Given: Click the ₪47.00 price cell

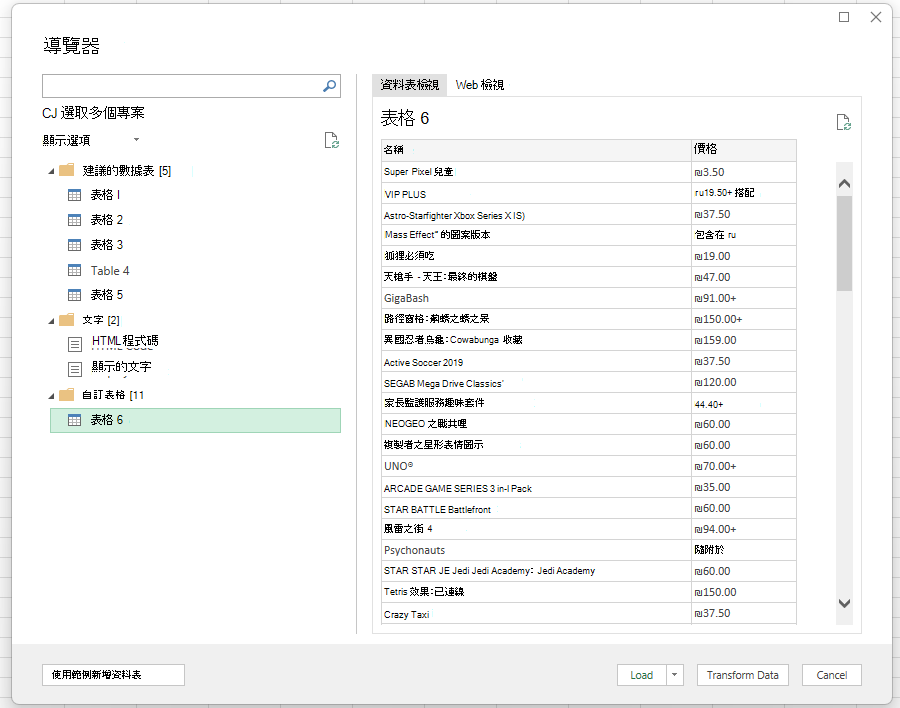Looking at the screenshot, I should pyautogui.click(x=744, y=277).
